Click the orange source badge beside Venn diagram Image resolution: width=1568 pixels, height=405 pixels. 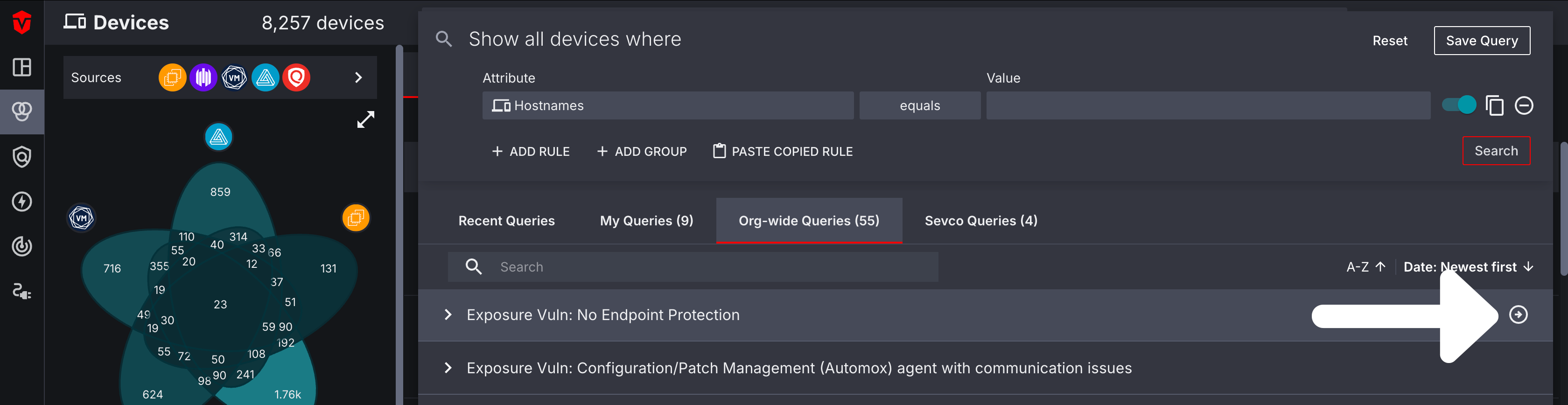356,218
